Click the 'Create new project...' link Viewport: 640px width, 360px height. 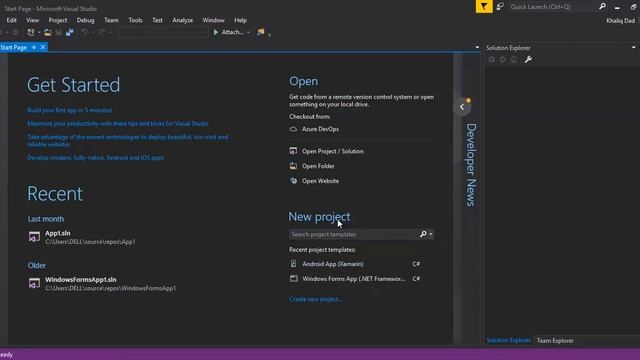[316, 299]
